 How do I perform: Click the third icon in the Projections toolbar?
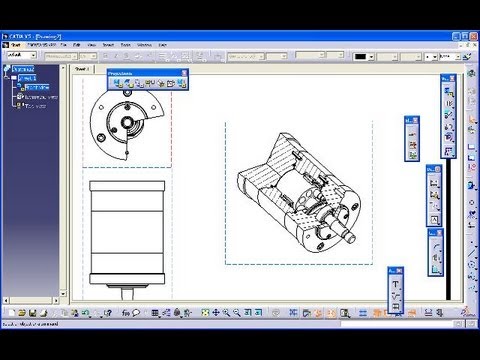point(139,83)
